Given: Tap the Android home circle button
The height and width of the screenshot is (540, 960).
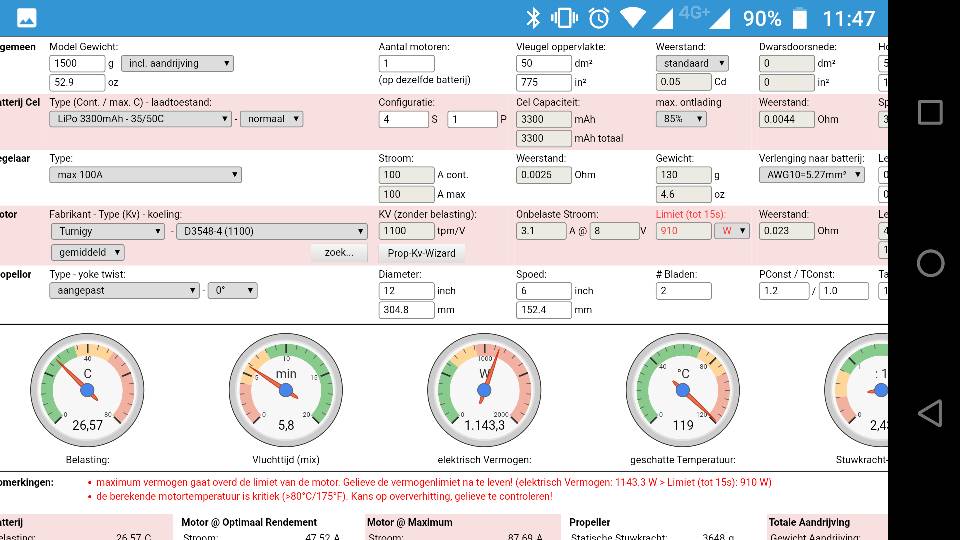Looking at the screenshot, I should point(930,263).
